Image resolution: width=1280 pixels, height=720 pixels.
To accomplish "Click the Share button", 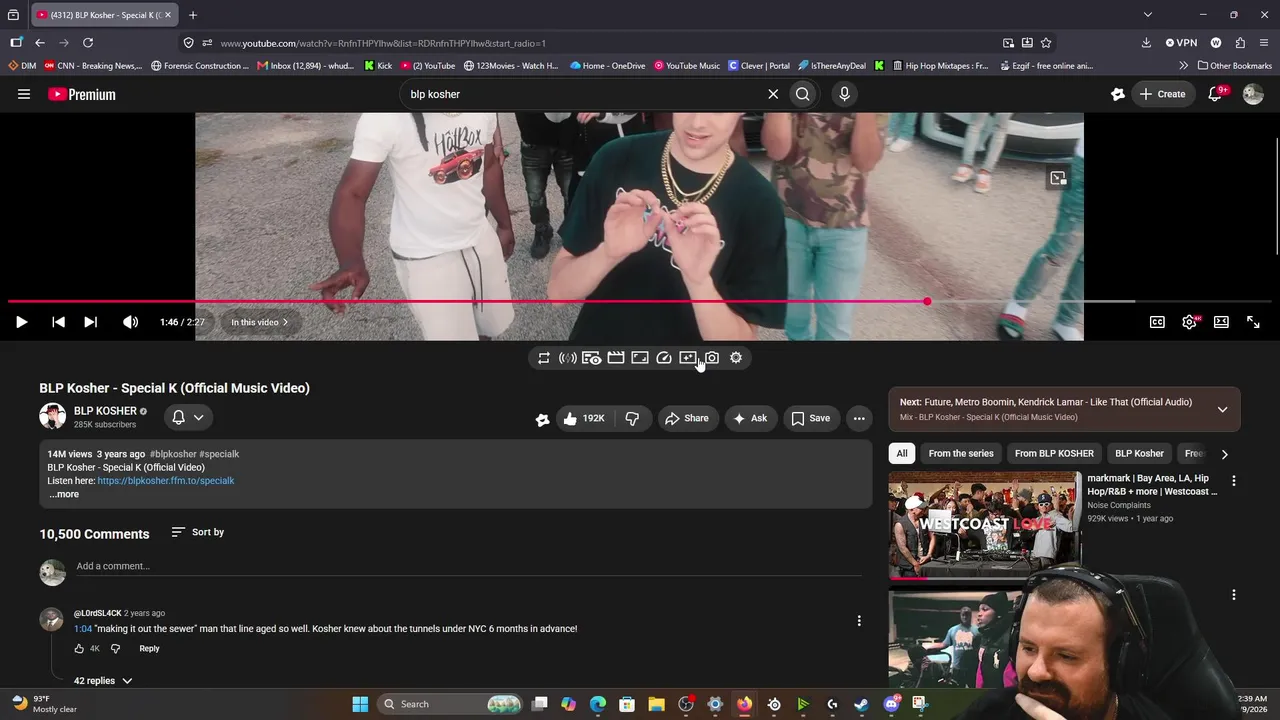I will (x=687, y=418).
